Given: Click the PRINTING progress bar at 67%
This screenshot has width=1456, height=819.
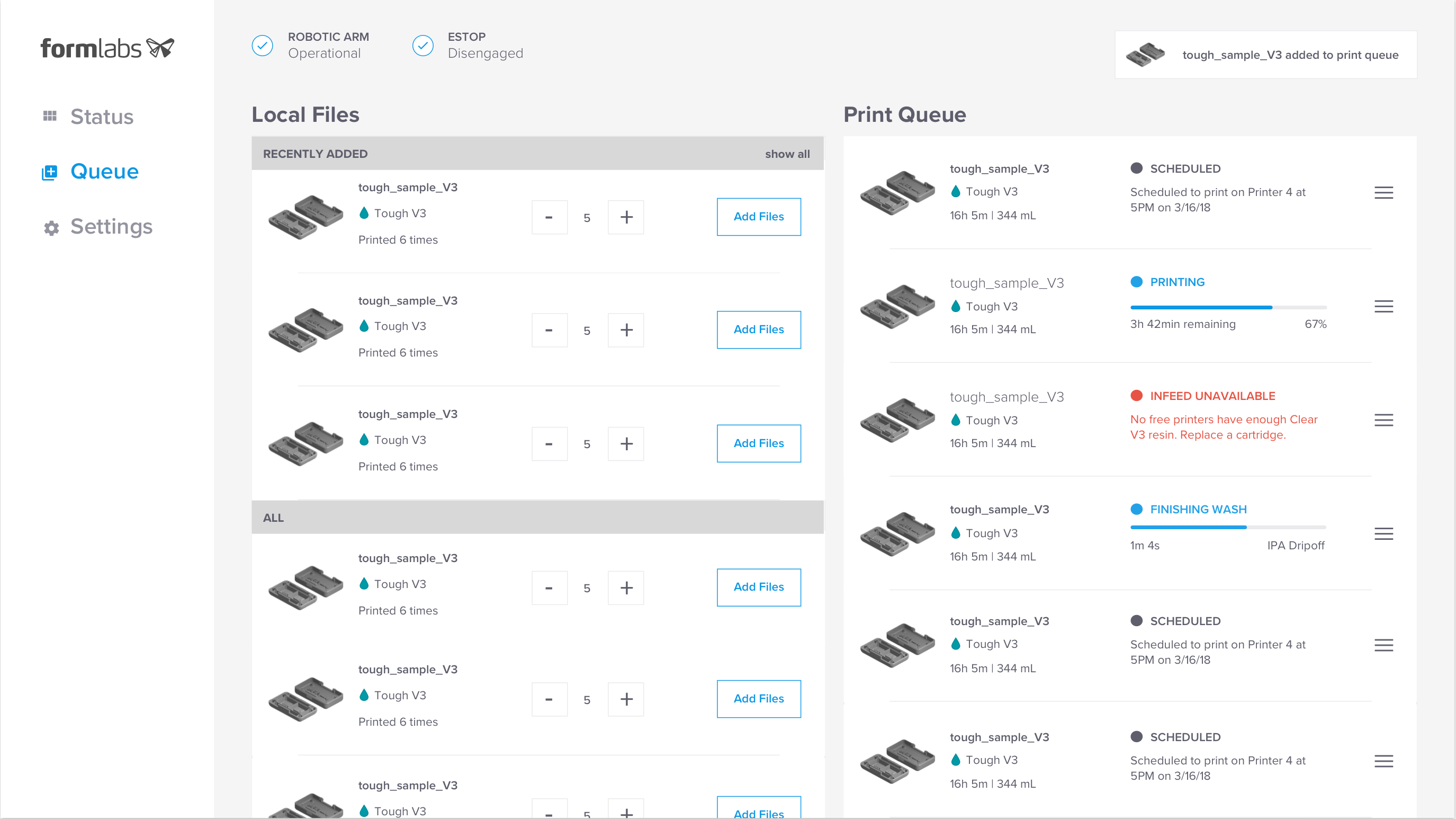Looking at the screenshot, I should point(1228,307).
